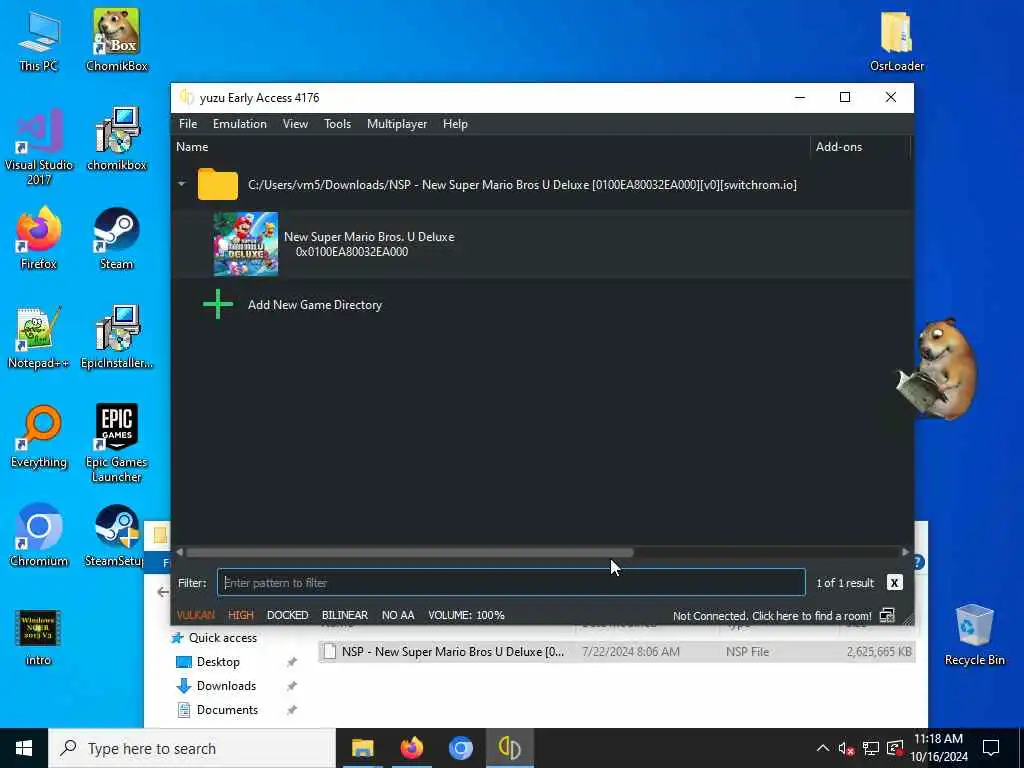Click yuzu icon in the taskbar
The width and height of the screenshot is (1024, 768).
[509, 748]
